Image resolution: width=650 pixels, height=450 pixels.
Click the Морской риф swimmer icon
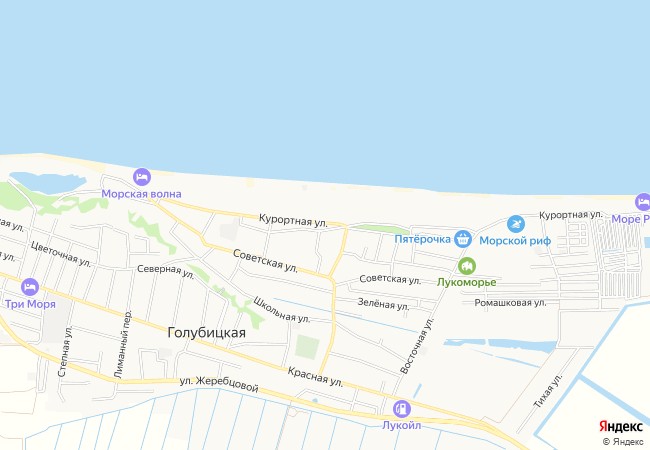point(516,224)
